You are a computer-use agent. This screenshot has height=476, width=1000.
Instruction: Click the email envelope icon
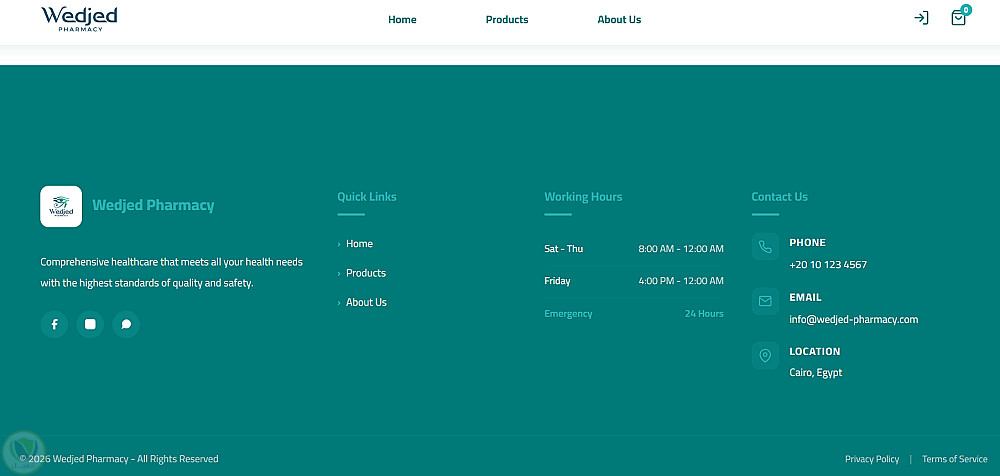click(765, 301)
